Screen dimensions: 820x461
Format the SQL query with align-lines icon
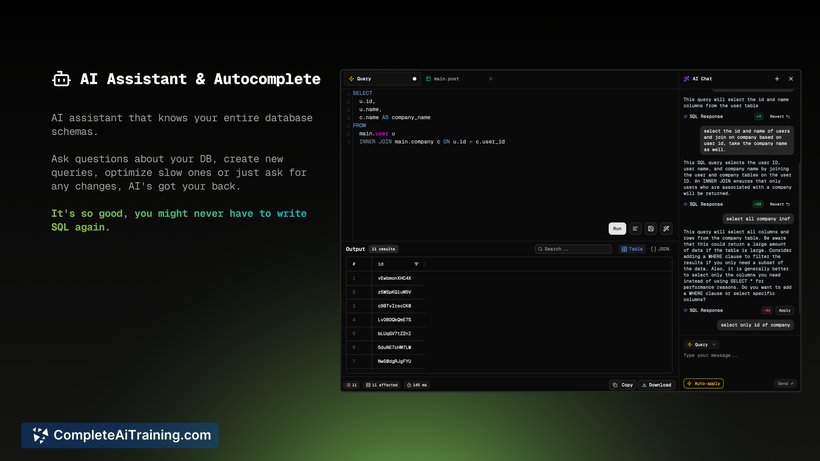click(x=635, y=228)
